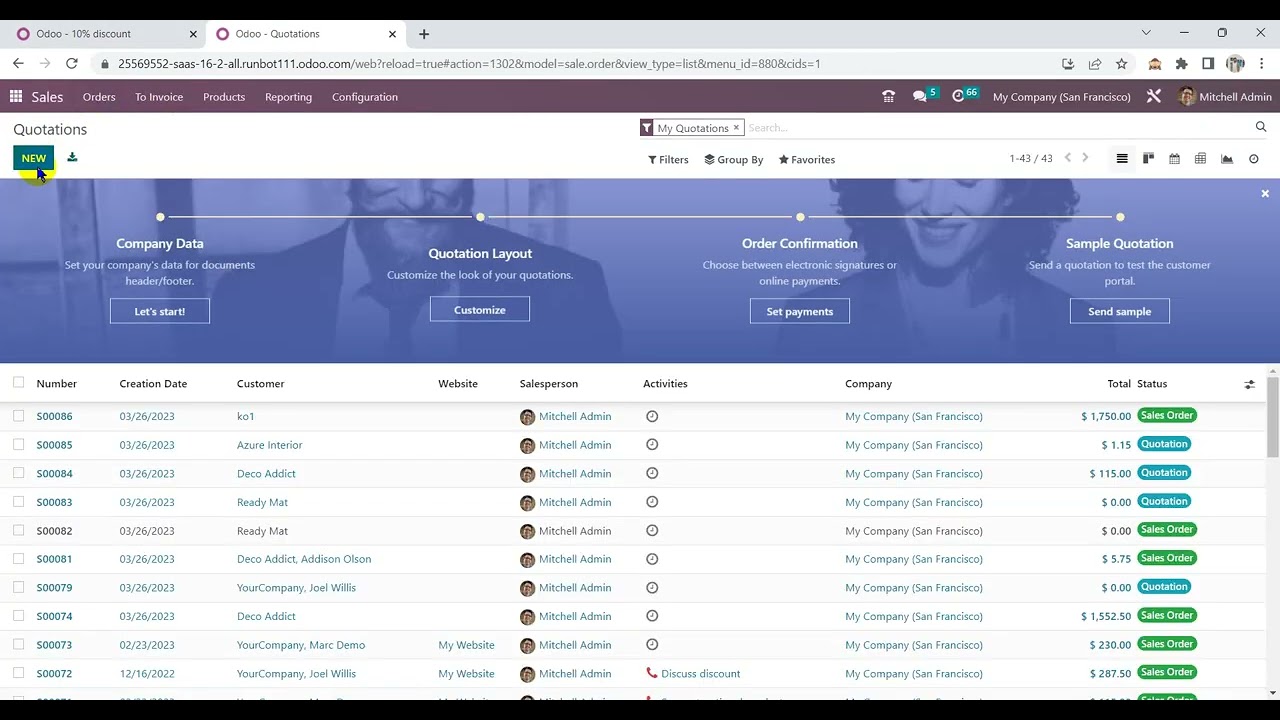Click the Let's start! button
1280x720 pixels.
coord(160,311)
